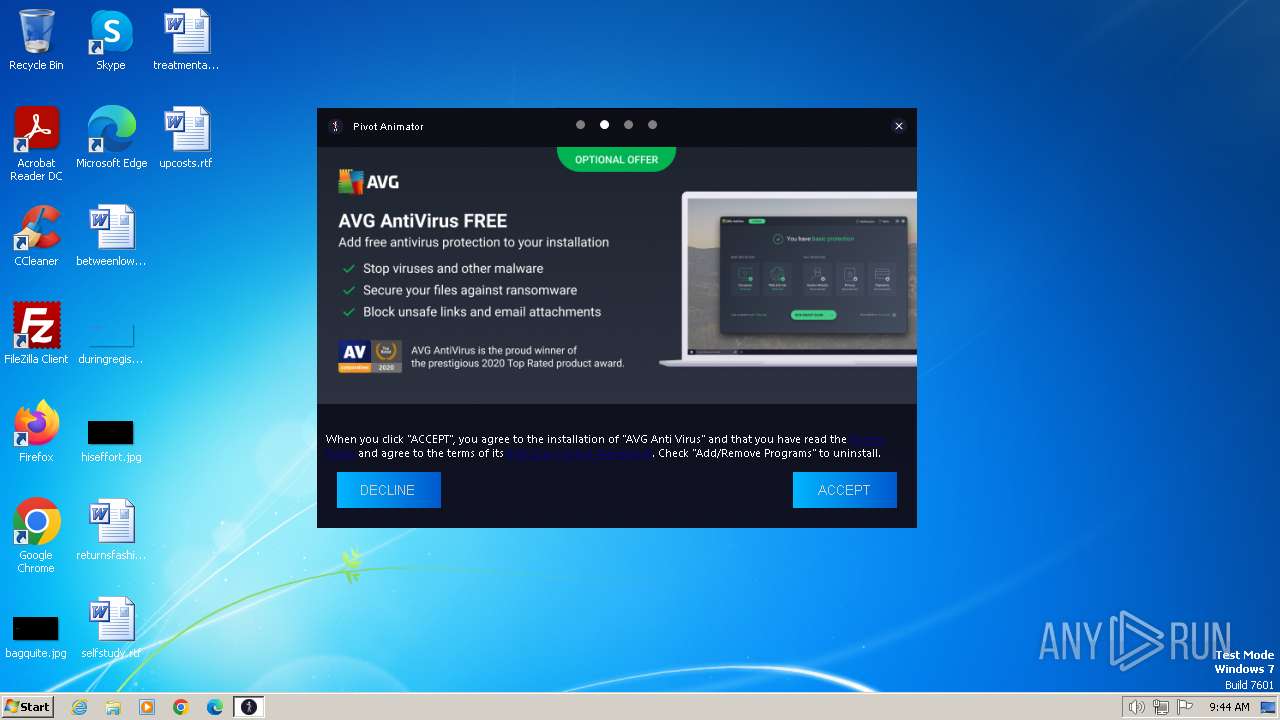Click the AVG logo in the offer
Image resolution: width=1280 pixels, height=720 pixels.
click(369, 182)
